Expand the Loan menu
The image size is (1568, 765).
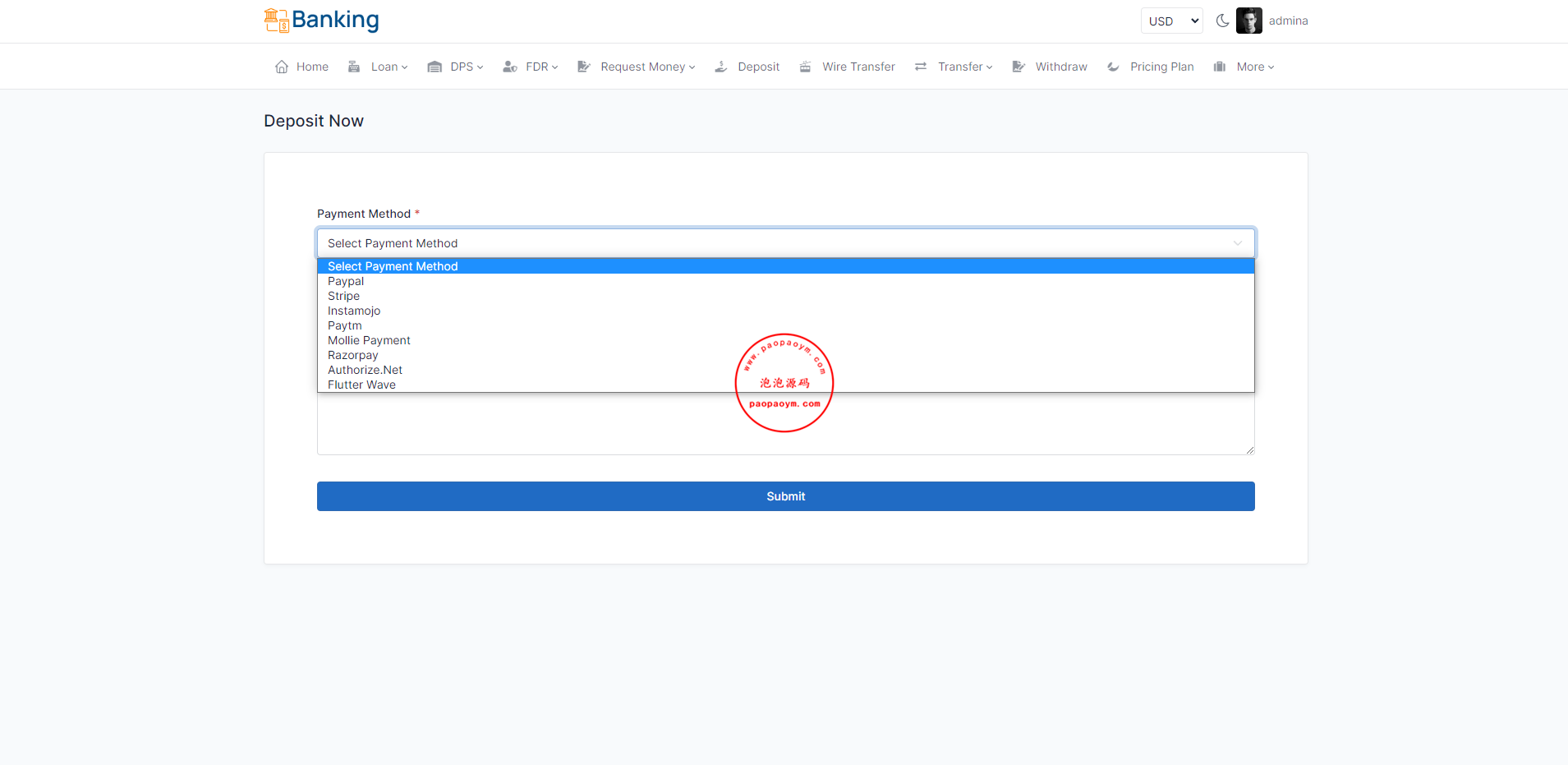pos(389,67)
